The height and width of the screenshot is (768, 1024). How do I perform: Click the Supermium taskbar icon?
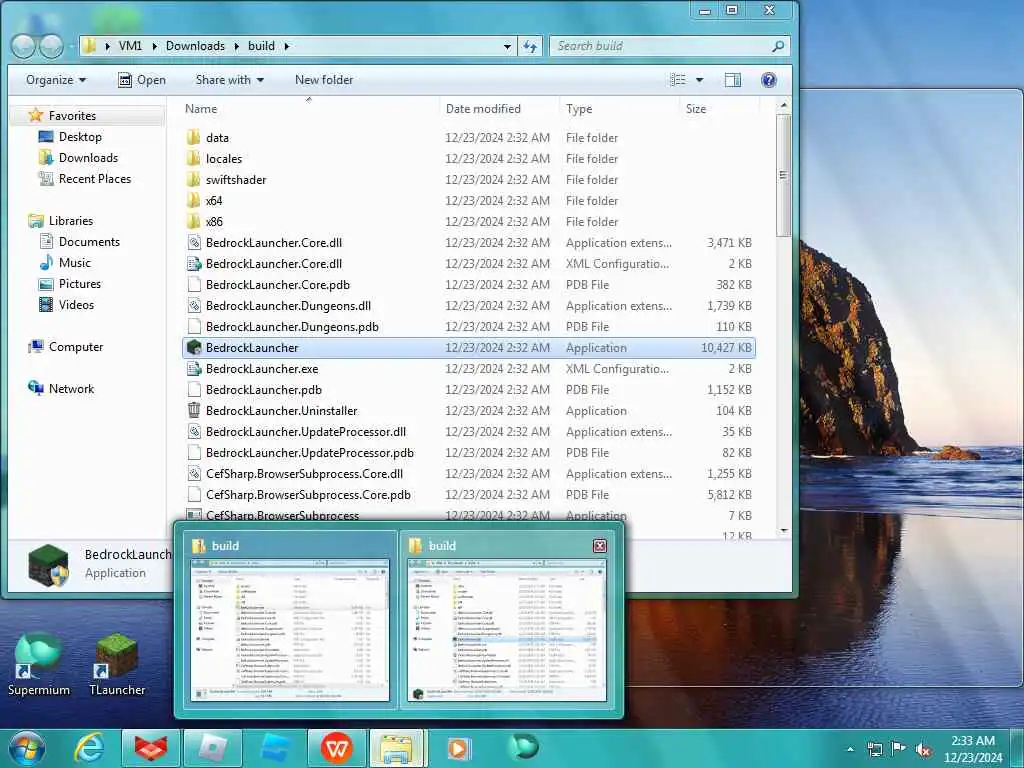[522, 747]
